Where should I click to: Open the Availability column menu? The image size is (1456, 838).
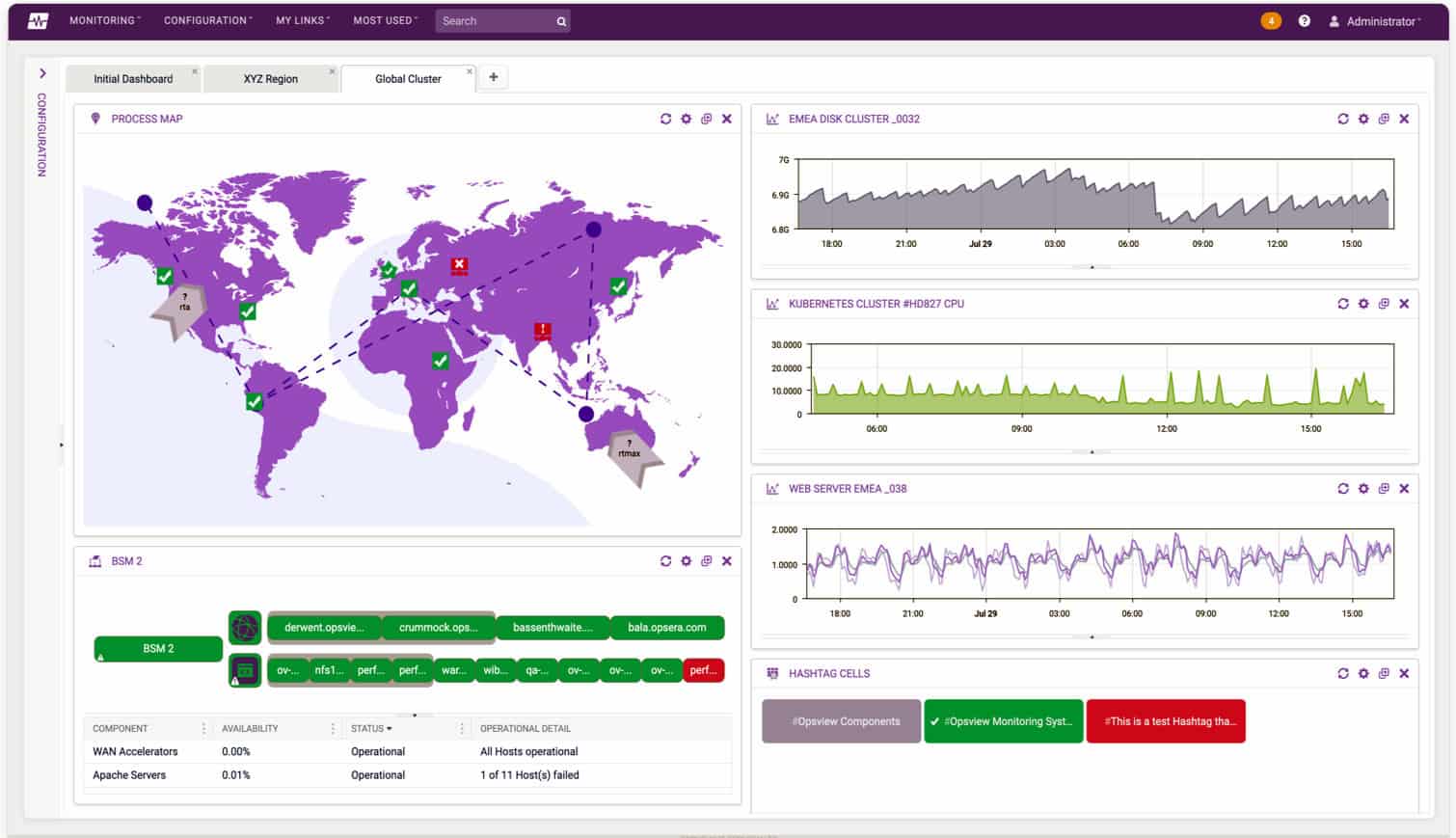point(333,729)
